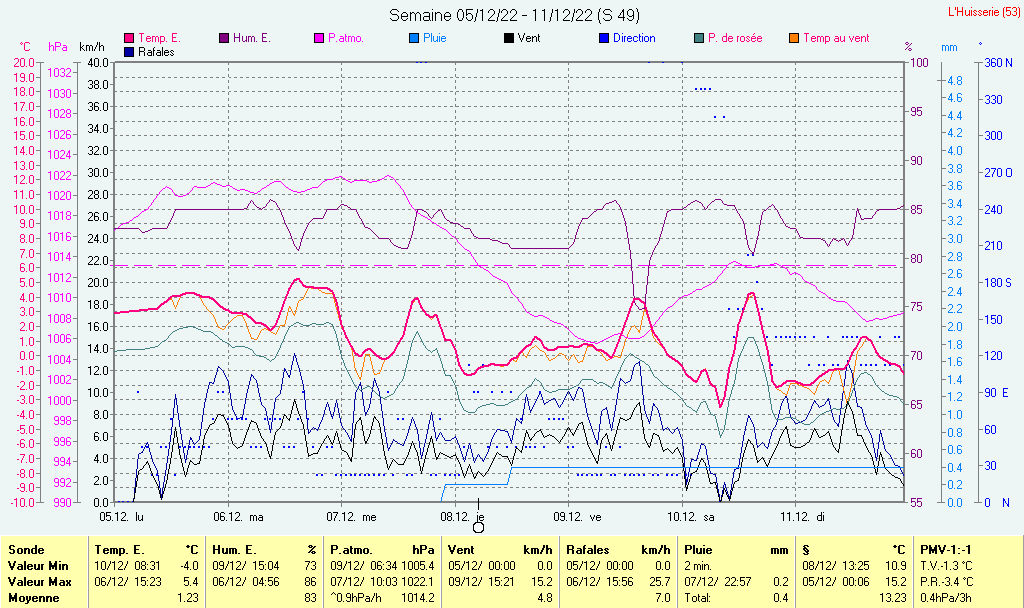1024x608 pixels.
Task: Click the 'Direction' legend label
Action: 634,39
